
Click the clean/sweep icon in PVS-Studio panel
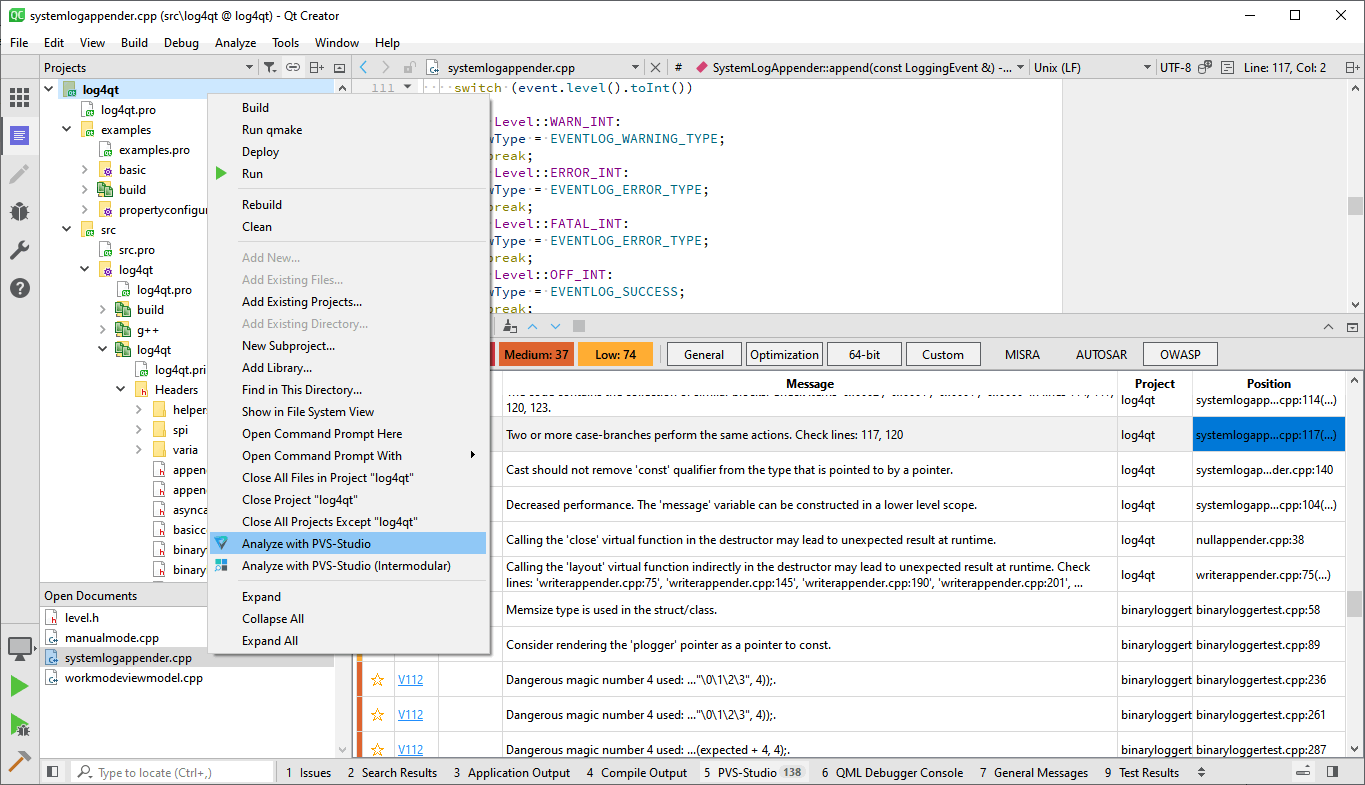[x=509, y=325]
